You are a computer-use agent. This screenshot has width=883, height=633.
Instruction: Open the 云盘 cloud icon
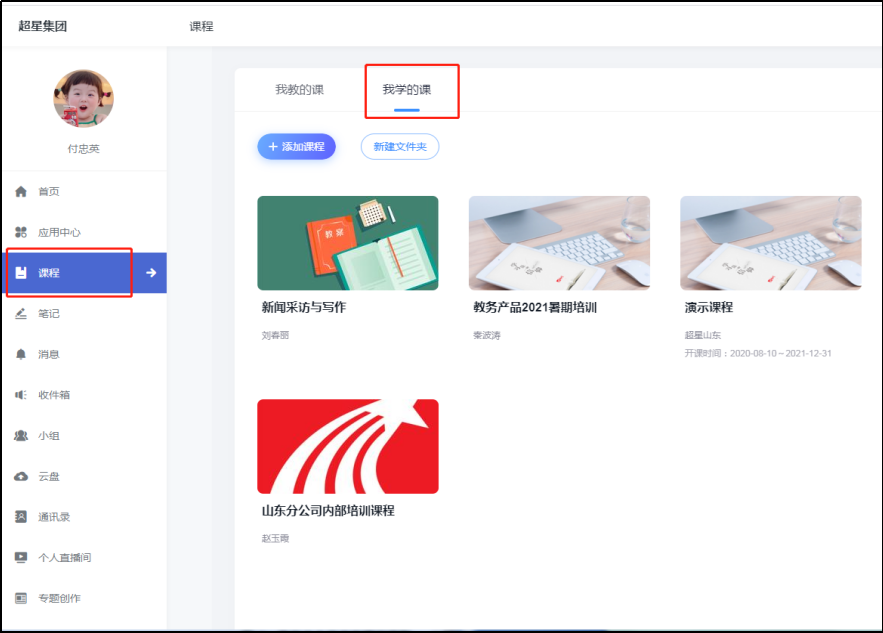click(x=21, y=477)
